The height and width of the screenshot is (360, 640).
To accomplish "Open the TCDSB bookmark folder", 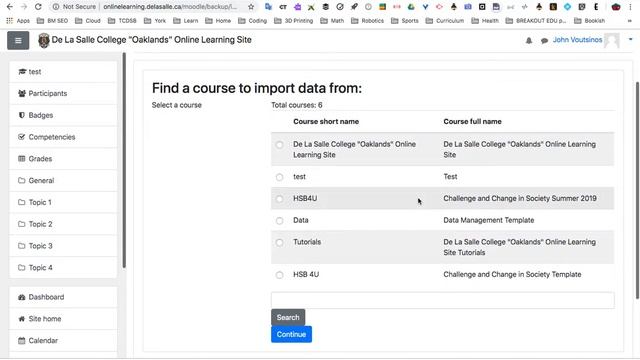I will point(122,20).
